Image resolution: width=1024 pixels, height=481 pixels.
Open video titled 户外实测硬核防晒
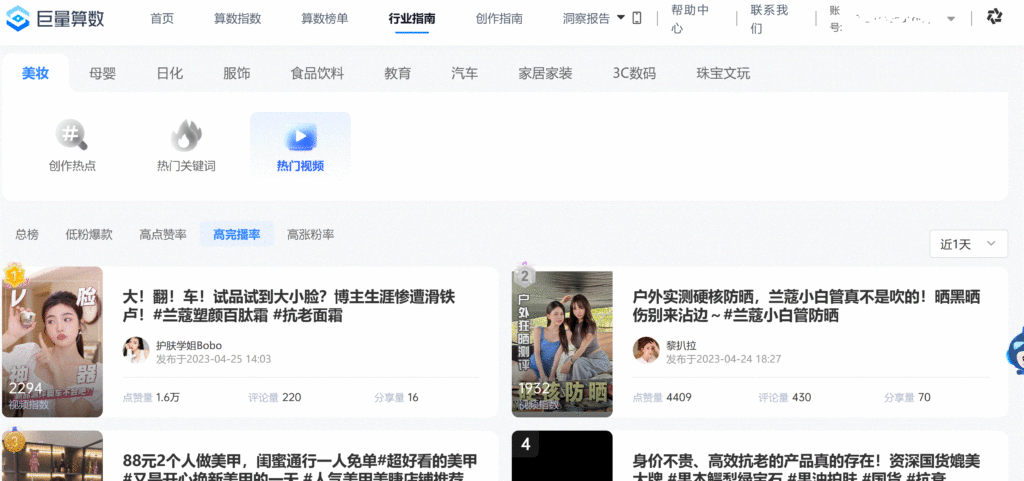(807, 306)
